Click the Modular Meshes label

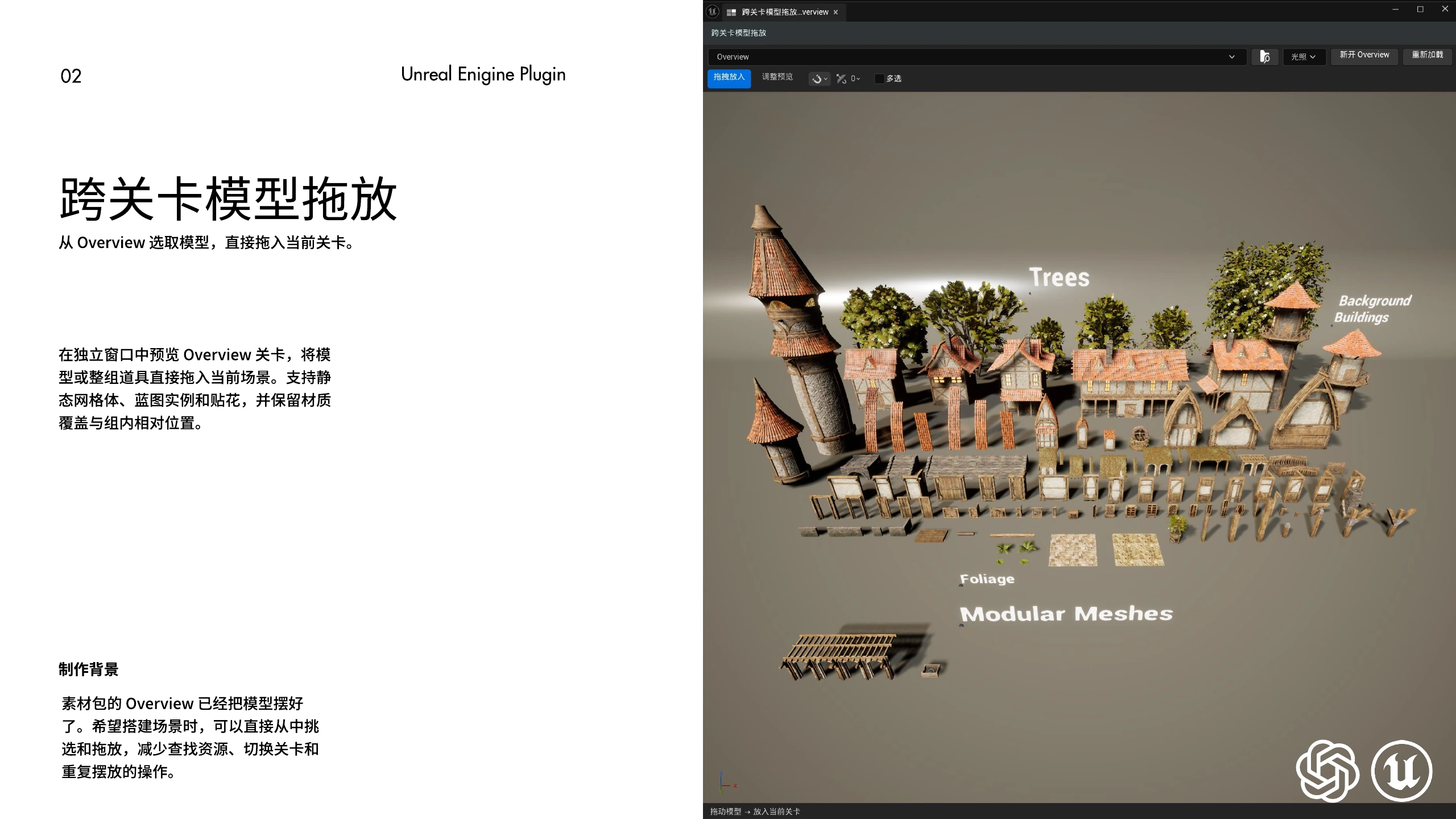pos(1066,614)
